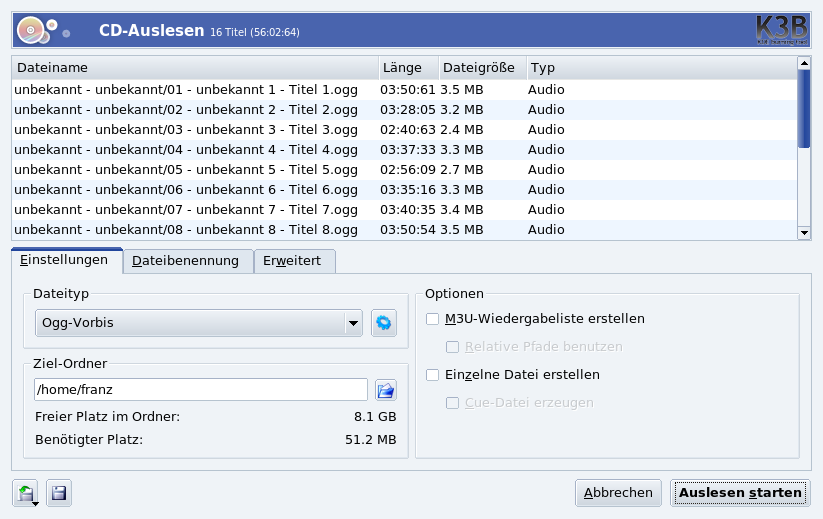Image resolution: width=823 pixels, height=519 pixels.
Task: Open the Ogg-Vorbis file type dropdown
Action: [199, 323]
